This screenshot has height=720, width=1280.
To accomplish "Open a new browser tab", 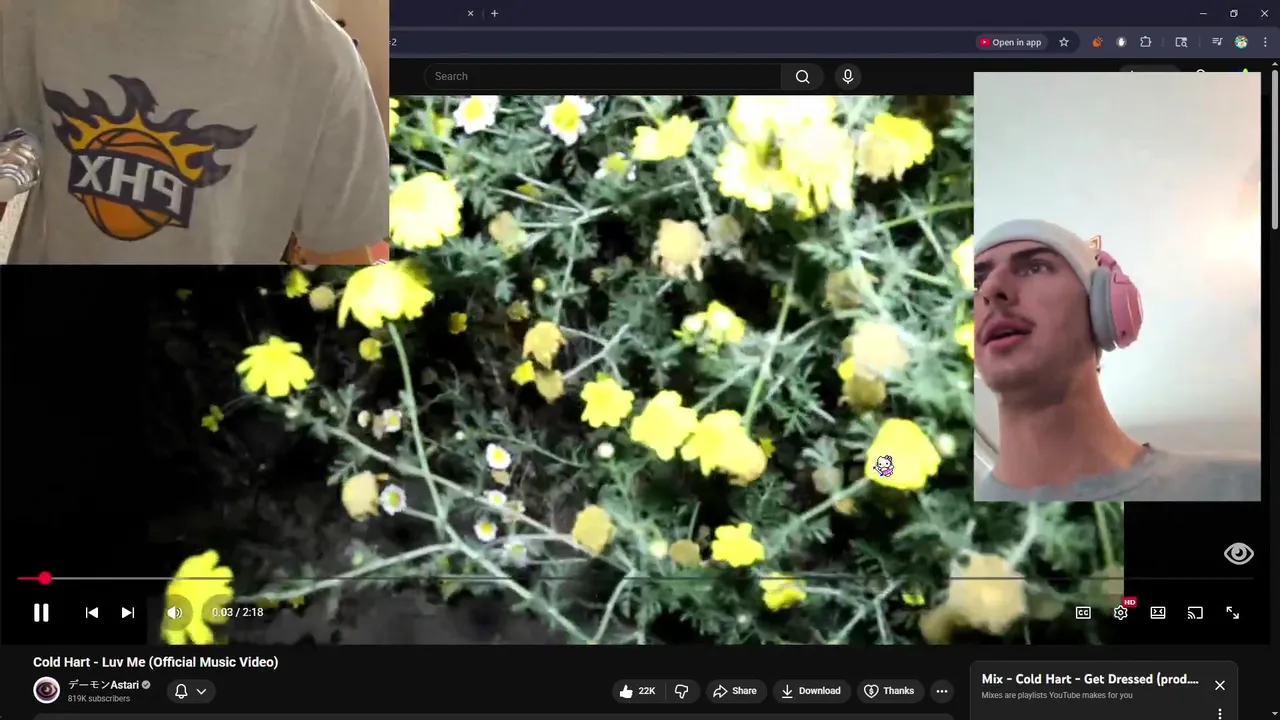I will coord(494,13).
